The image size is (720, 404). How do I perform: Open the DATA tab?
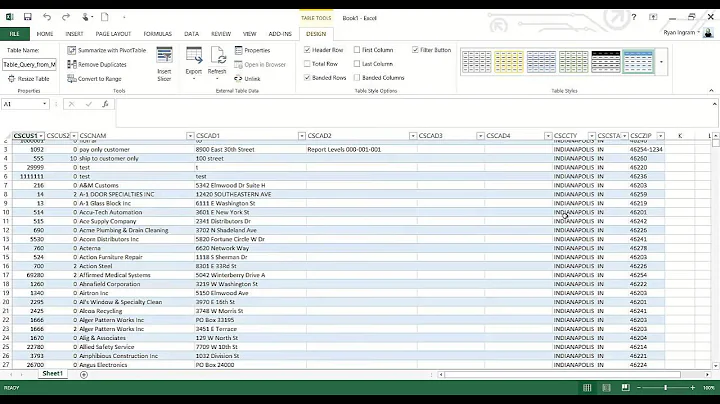[191, 34]
